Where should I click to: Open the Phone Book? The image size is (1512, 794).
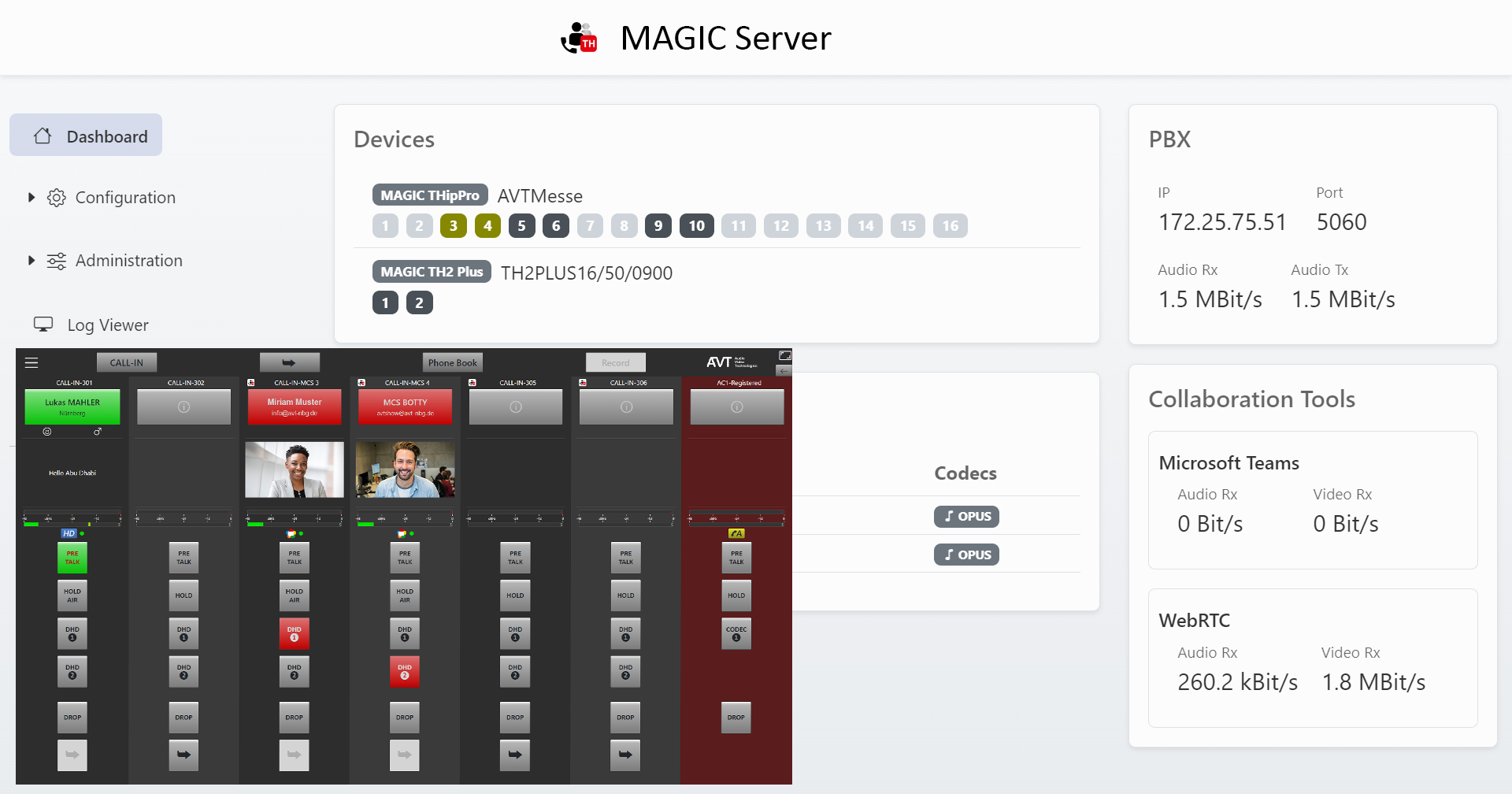[453, 362]
